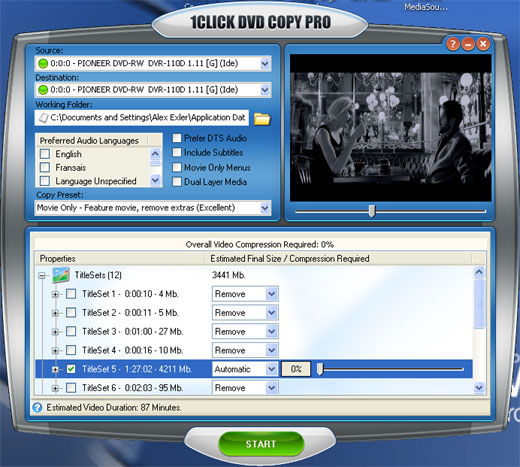Toggle Include Subtitles checkbox
Image resolution: width=520 pixels, height=467 pixels.
click(x=177, y=153)
